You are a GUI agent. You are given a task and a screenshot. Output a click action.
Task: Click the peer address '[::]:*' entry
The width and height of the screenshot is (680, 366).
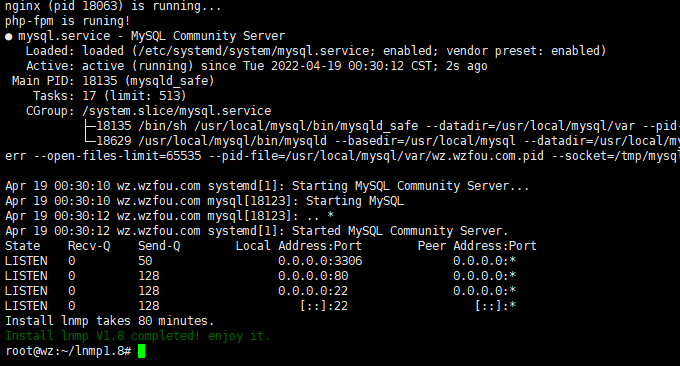pyautogui.click(x=495, y=306)
